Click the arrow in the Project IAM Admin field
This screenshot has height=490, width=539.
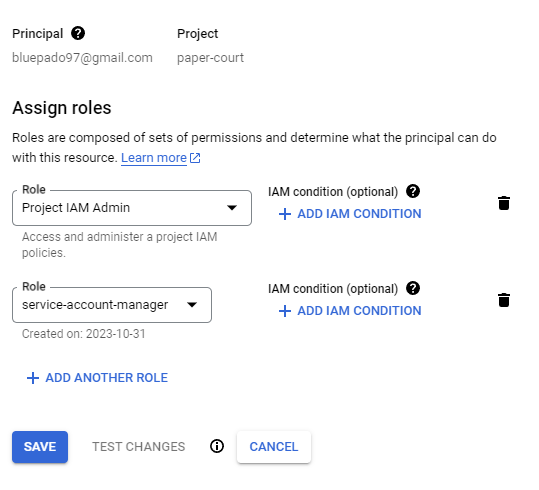(x=232, y=208)
